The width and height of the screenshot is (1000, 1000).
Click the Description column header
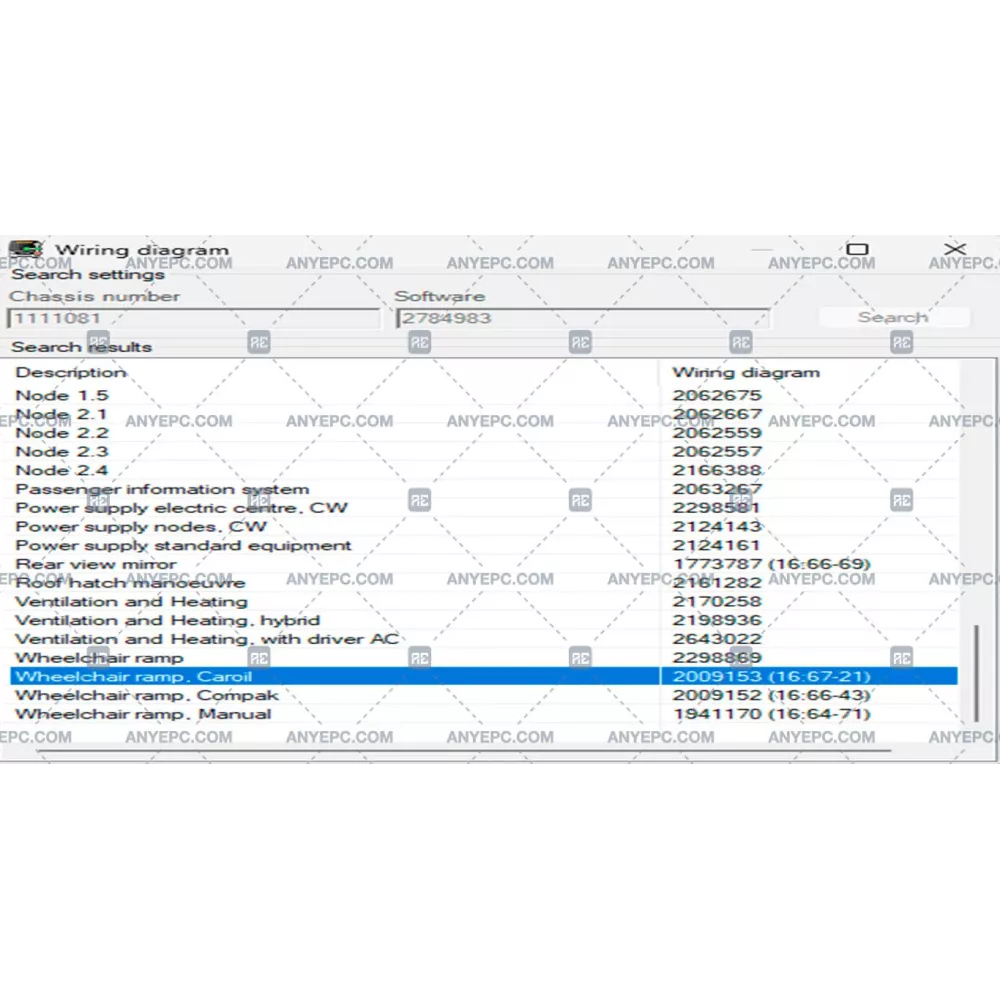71,372
